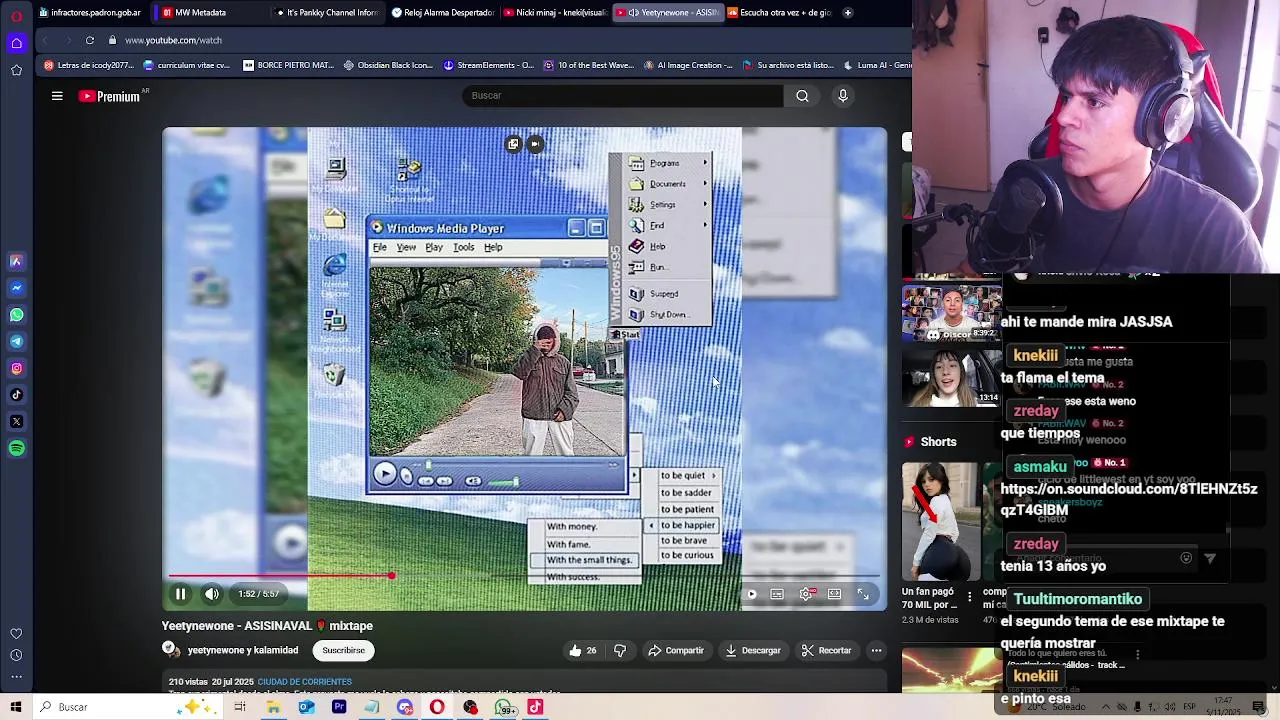
Task: Toggle autoplay switch in player
Action: coord(751,594)
